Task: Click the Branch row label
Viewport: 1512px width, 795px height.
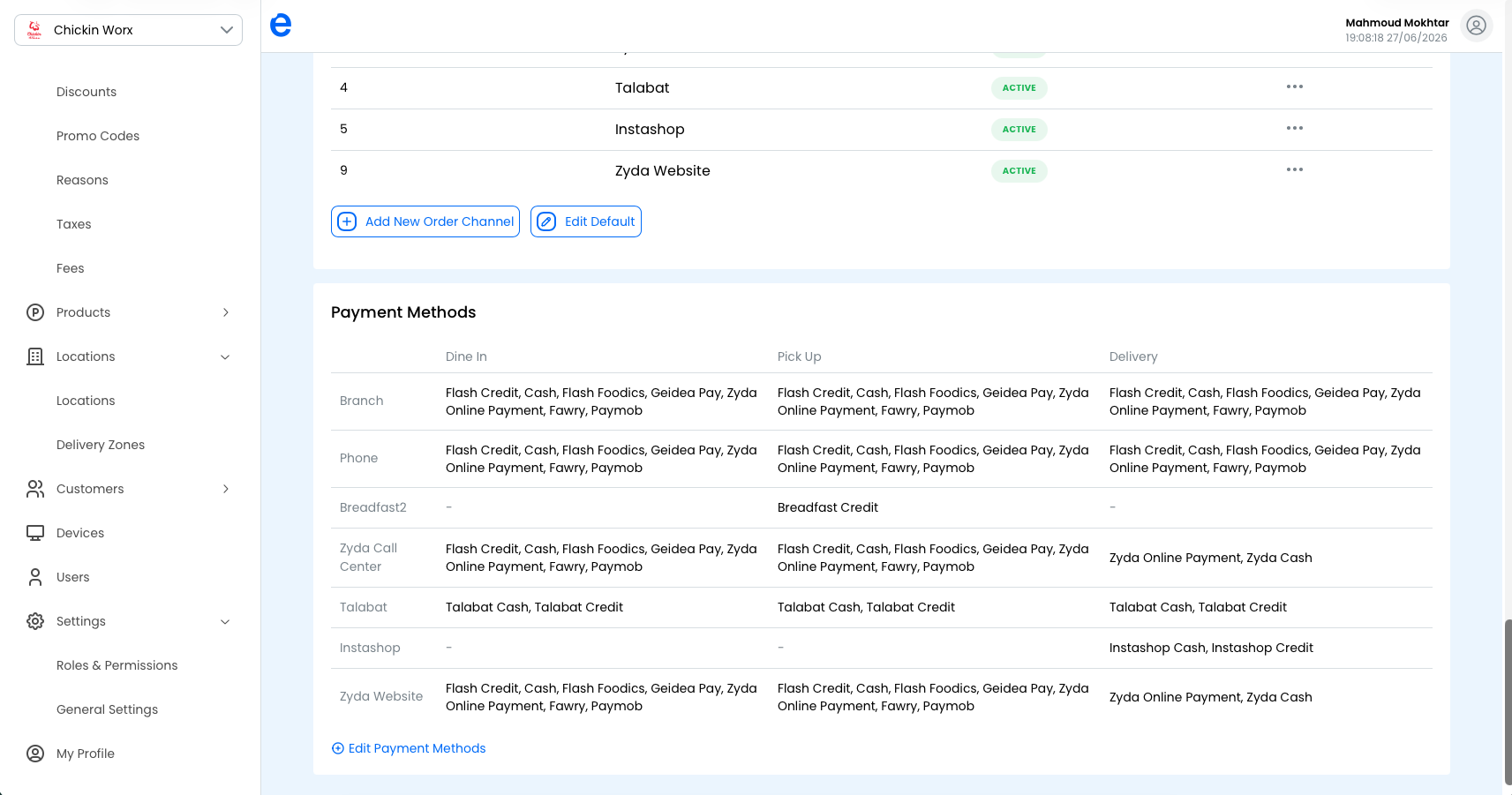Action: (362, 401)
